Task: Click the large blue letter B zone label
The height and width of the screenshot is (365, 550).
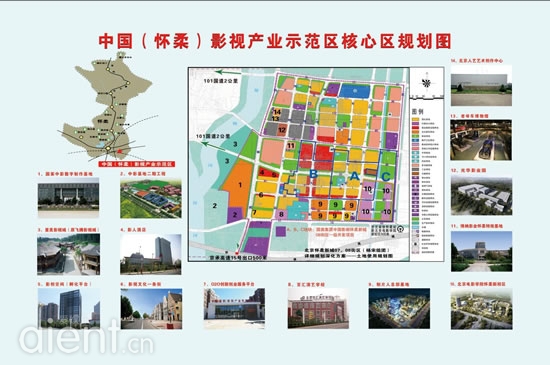Action: tap(314, 174)
